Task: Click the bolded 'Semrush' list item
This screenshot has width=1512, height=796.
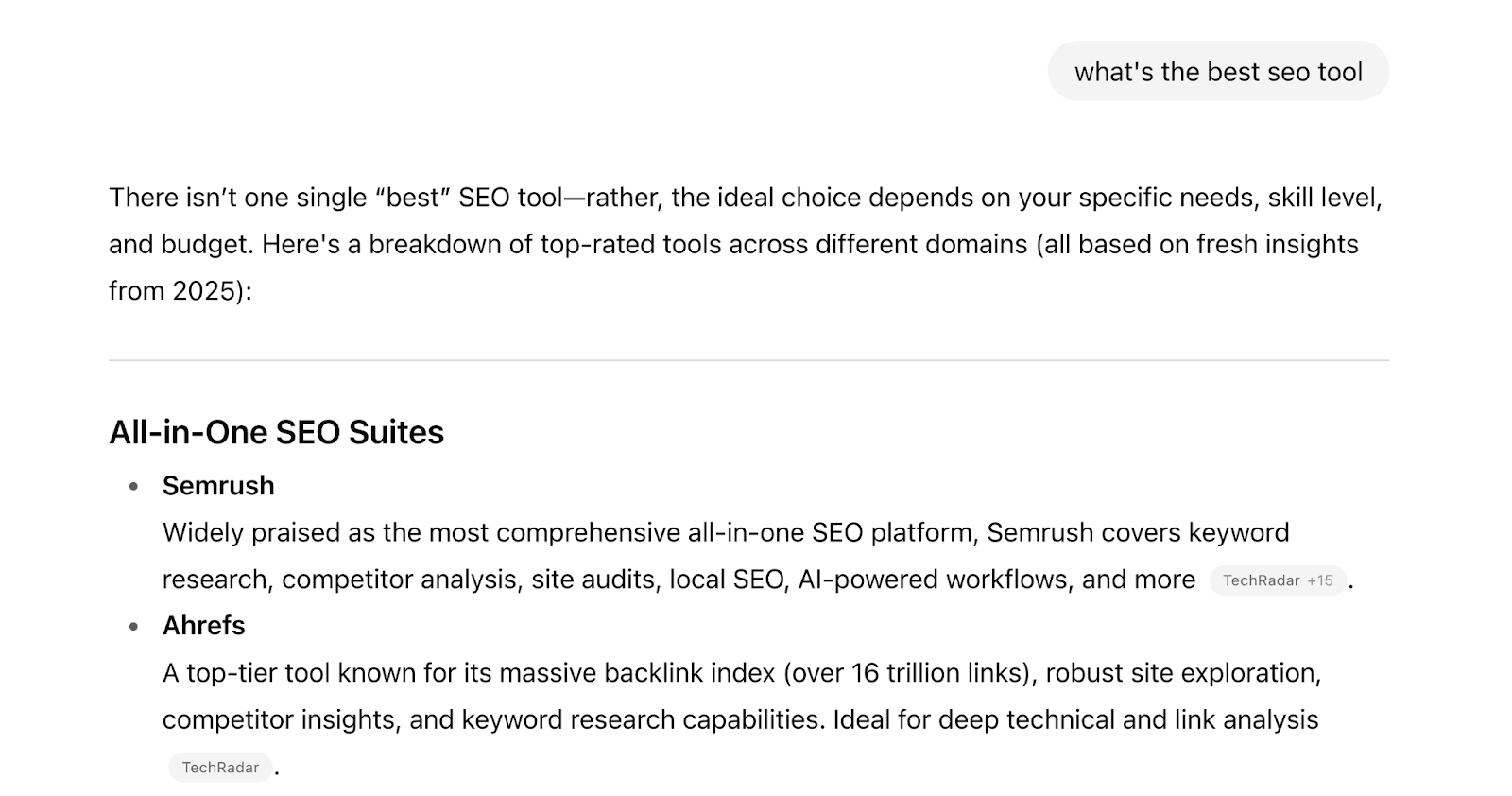Action: pos(218,485)
